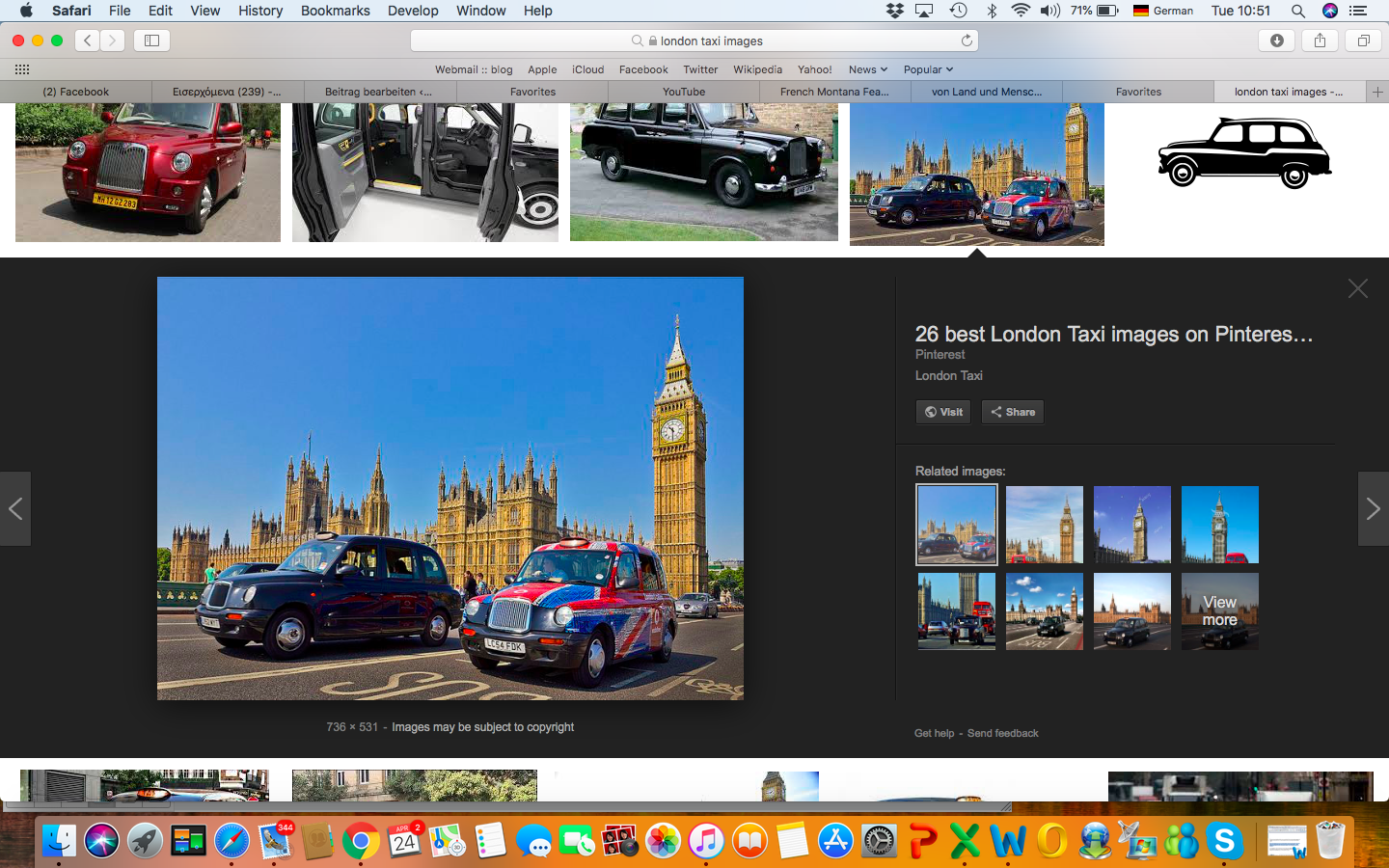Reload the page from the address bar
Screen dimensions: 1389x868
click(x=967, y=41)
